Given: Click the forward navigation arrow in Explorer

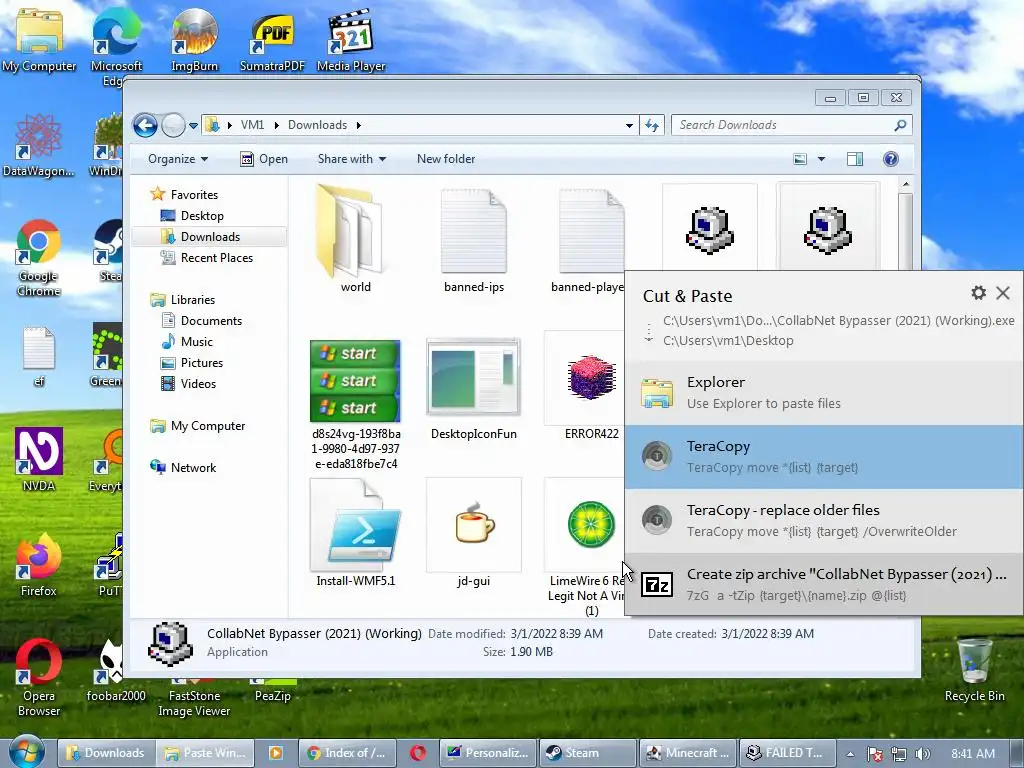Looking at the screenshot, I should (x=173, y=125).
